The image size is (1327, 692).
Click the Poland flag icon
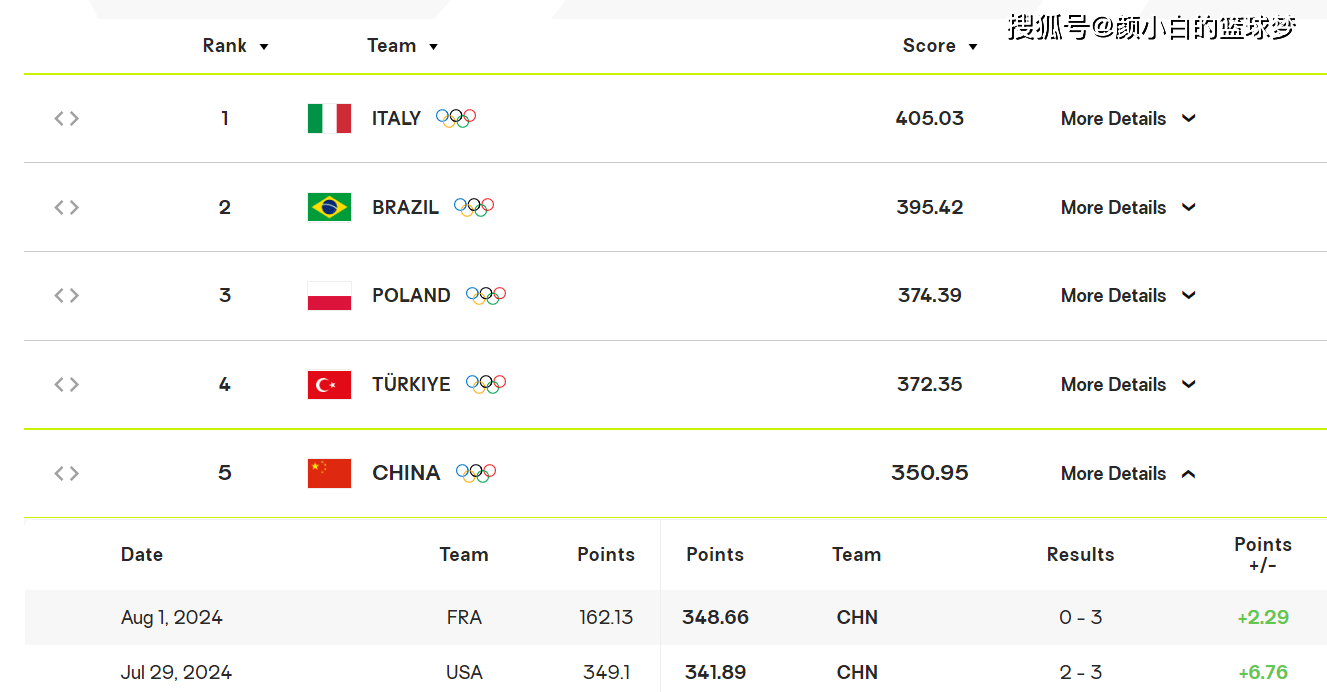point(329,296)
